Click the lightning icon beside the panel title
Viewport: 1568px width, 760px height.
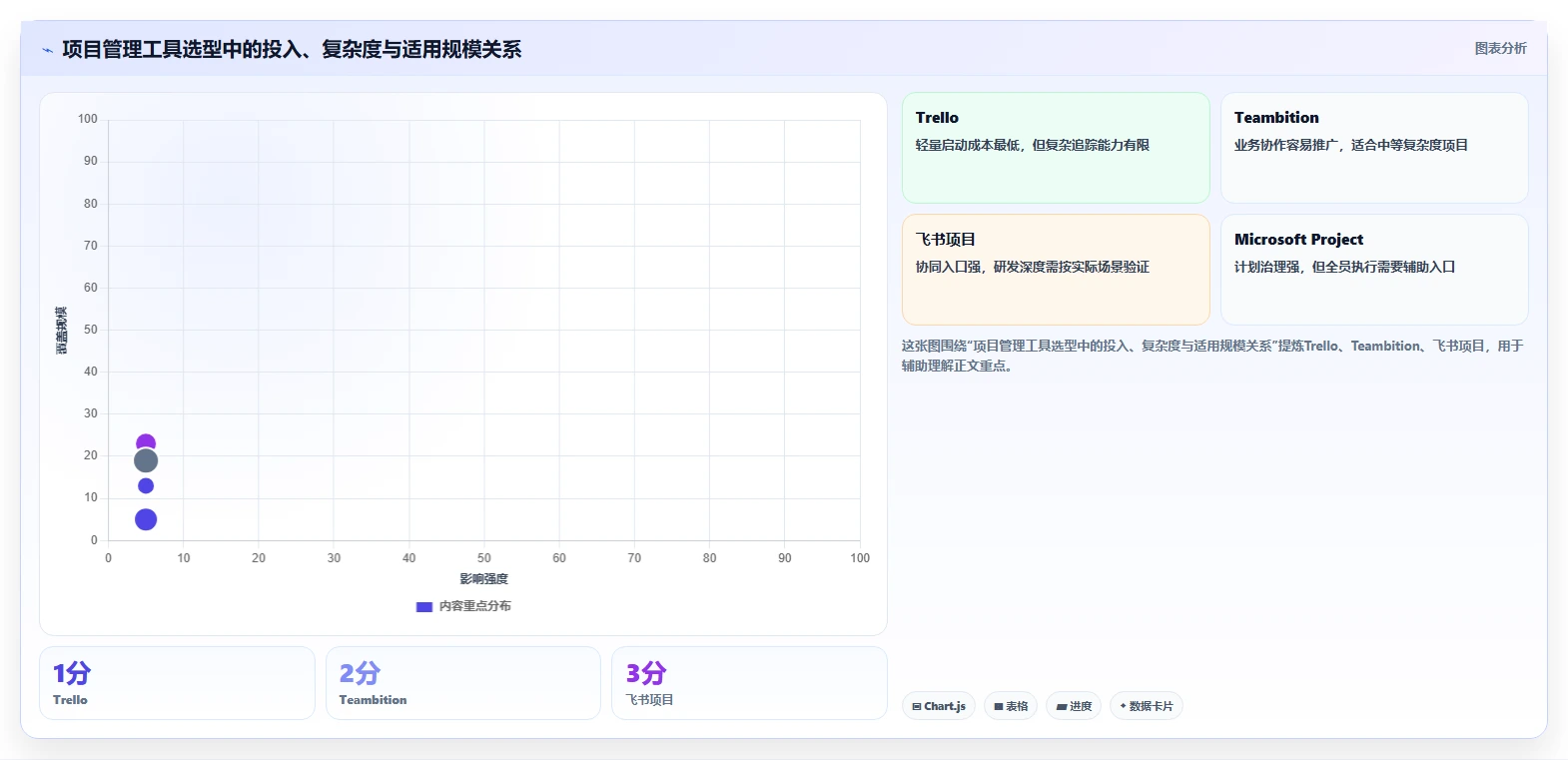point(47,50)
